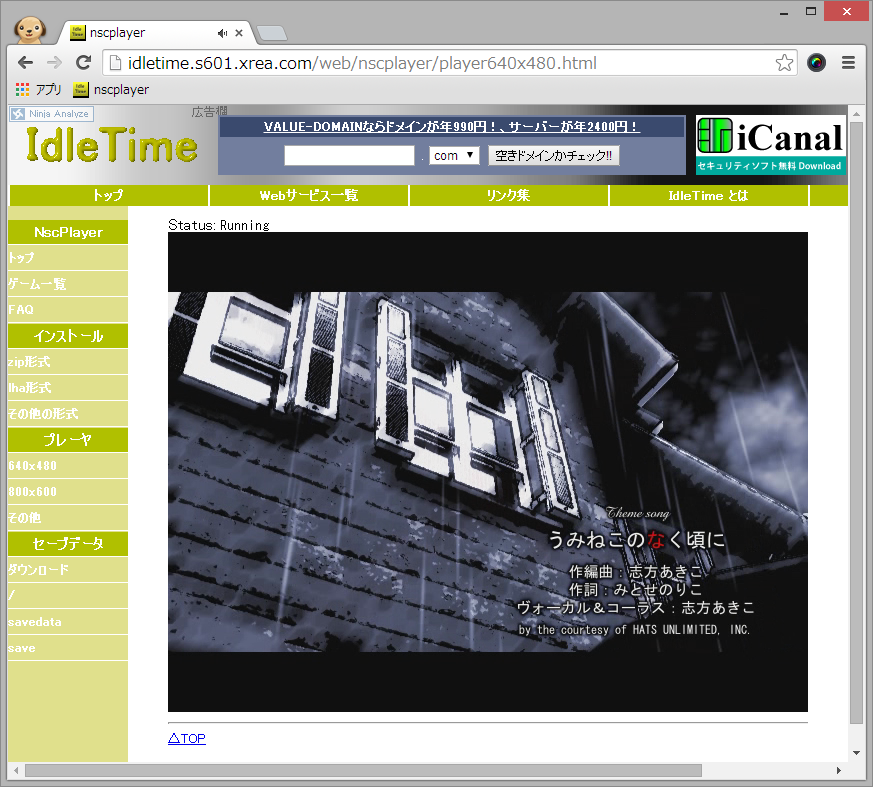Minimize the browser window
The image size is (873, 787).
pyautogui.click(x=784, y=12)
